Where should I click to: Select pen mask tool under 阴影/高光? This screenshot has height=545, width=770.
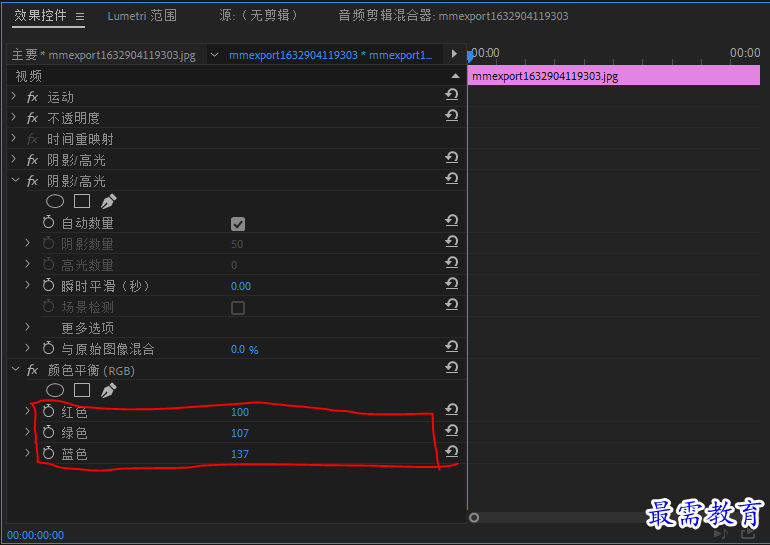pos(109,201)
